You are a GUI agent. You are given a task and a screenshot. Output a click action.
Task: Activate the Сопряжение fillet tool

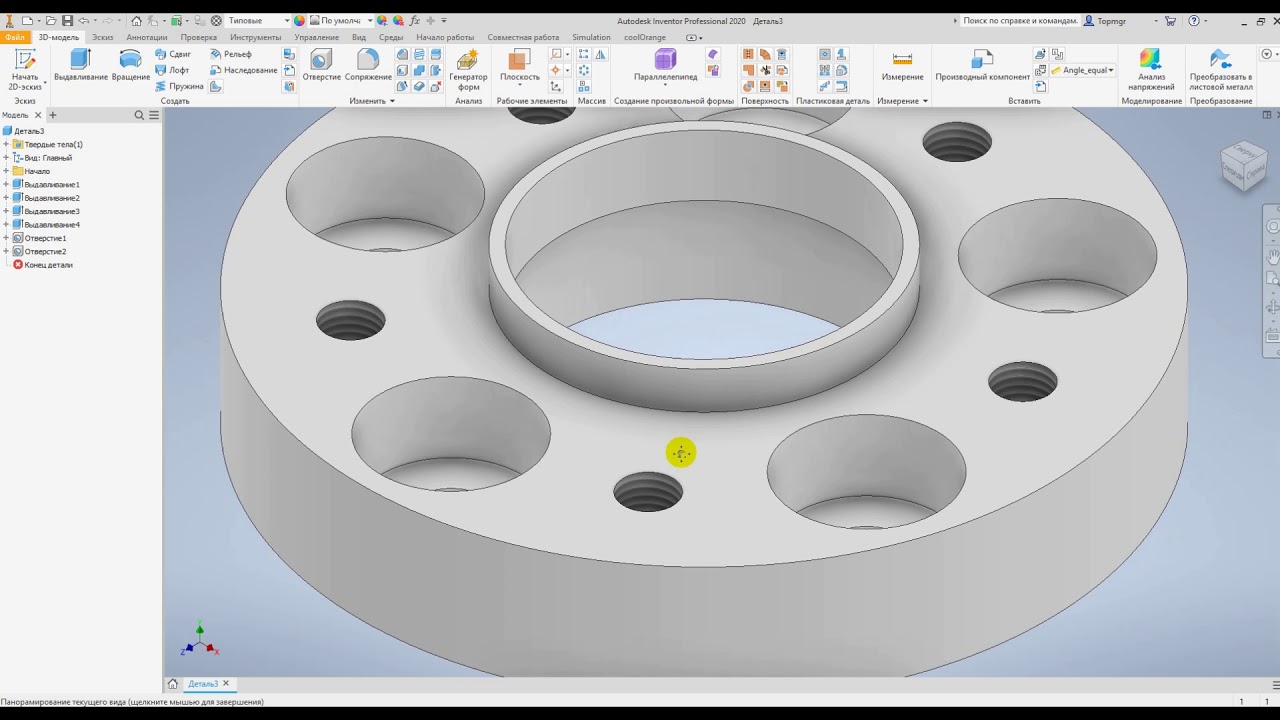(368, 66)
